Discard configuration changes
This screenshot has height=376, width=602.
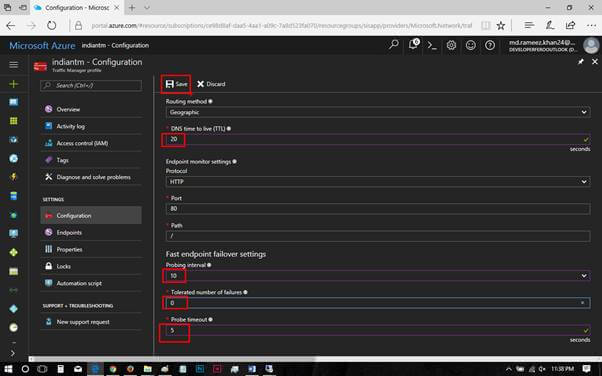coord(211,84)
